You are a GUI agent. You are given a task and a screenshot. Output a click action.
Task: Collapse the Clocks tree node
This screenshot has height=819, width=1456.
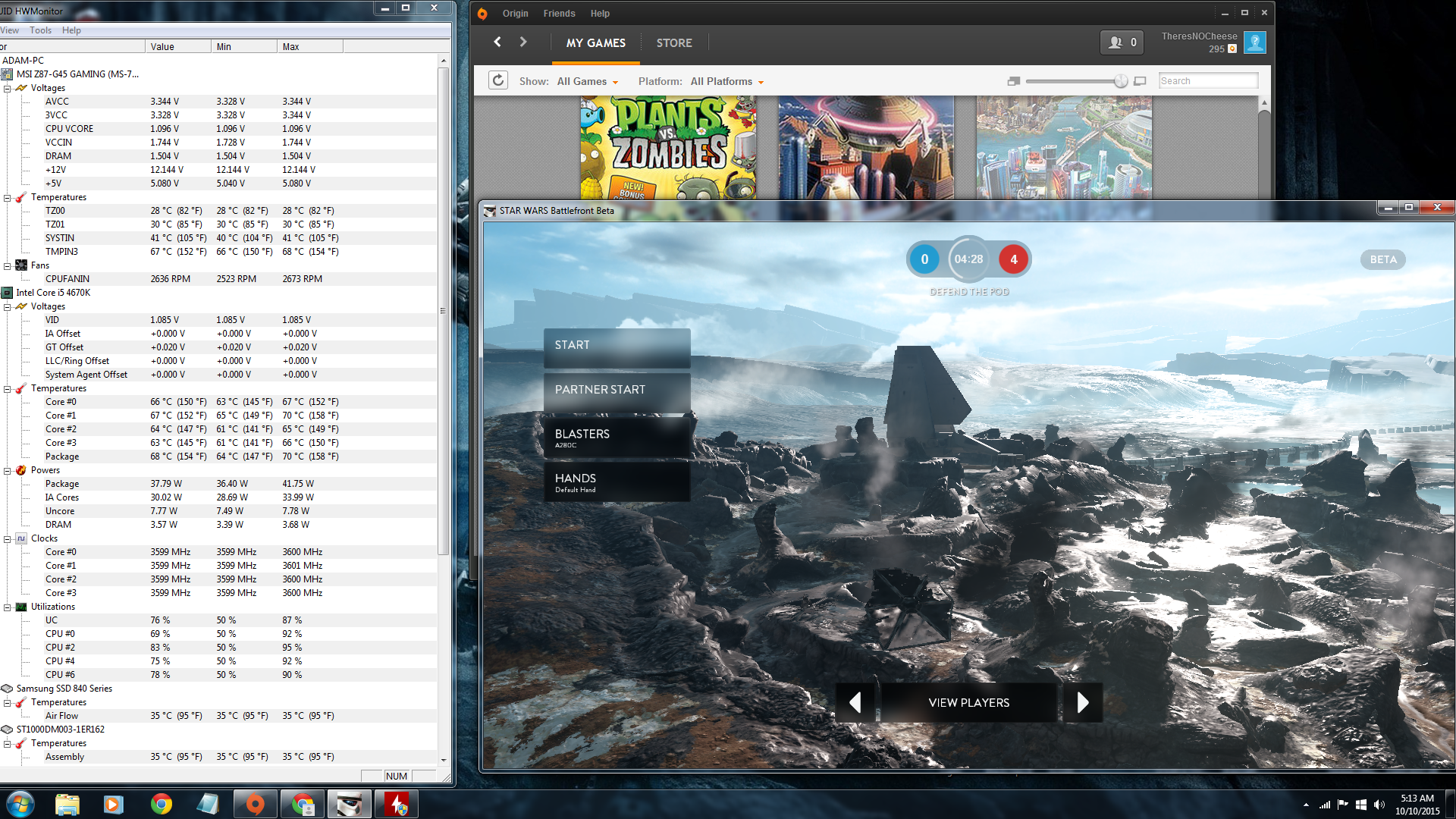point(8,538)
